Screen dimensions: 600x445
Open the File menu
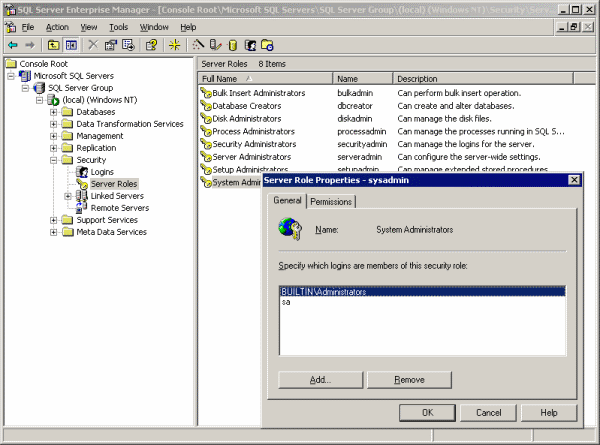tap(28, 27)
